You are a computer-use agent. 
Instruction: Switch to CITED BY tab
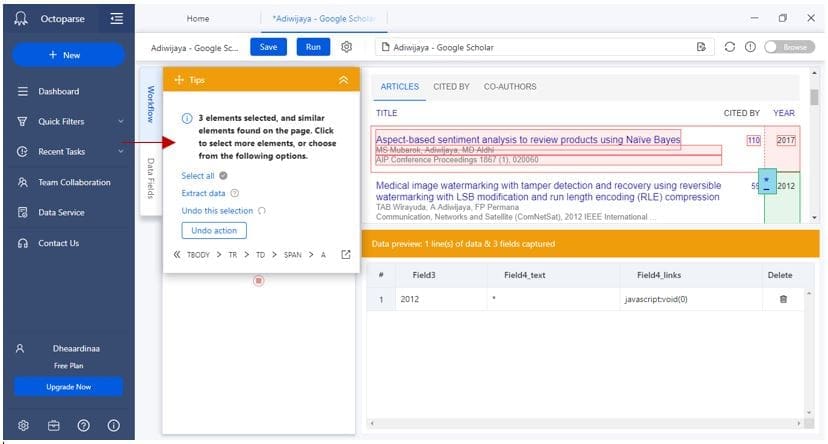point(451,87)
